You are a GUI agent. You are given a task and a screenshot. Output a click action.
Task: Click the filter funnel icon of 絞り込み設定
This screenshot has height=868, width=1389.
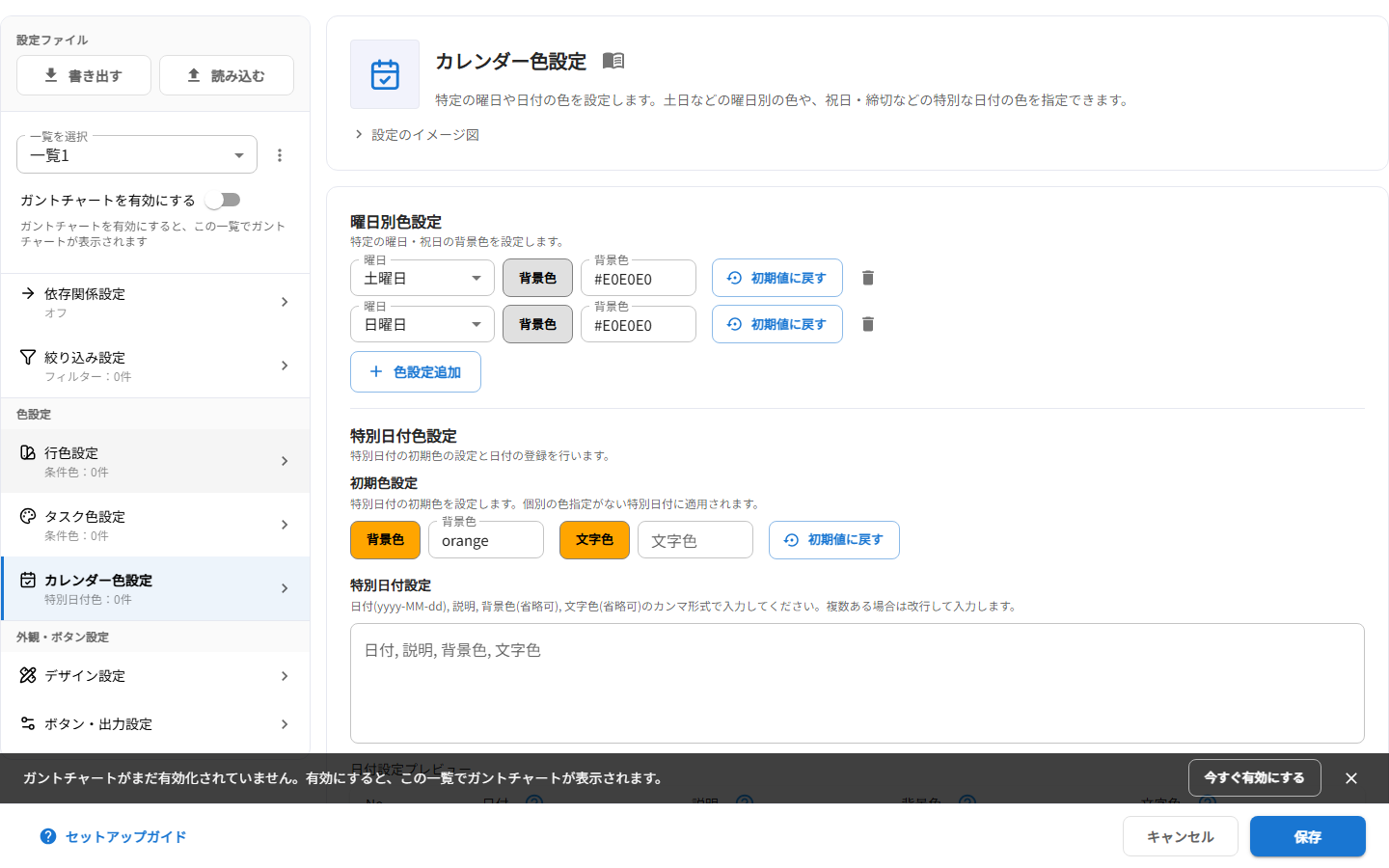tap(28, 357)
